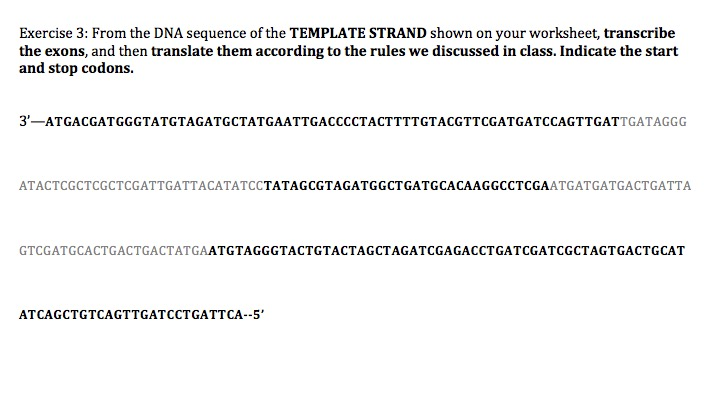Viewport: 723px width, 400px height.
Task: Click 'shown on your worksheet' text
Action: point(515,33)
